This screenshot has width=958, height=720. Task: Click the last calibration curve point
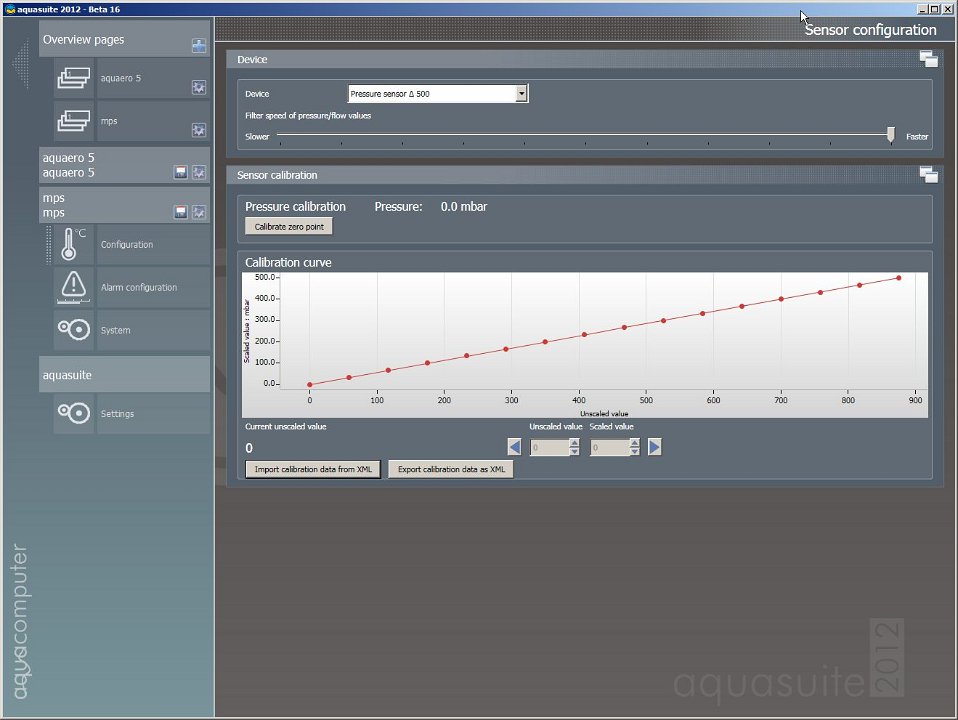(x=899, y=278)
